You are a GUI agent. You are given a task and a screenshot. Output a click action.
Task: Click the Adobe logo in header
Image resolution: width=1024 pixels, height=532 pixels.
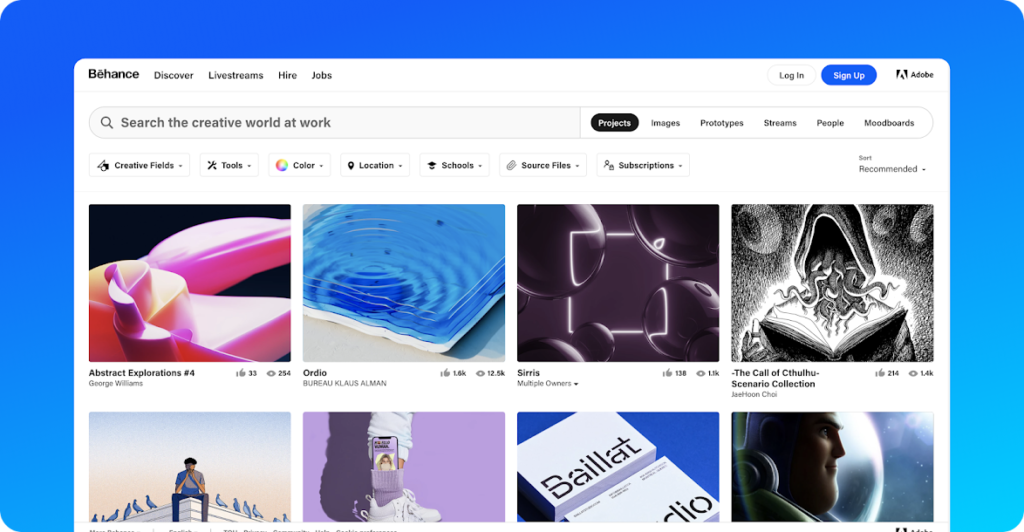914,75
